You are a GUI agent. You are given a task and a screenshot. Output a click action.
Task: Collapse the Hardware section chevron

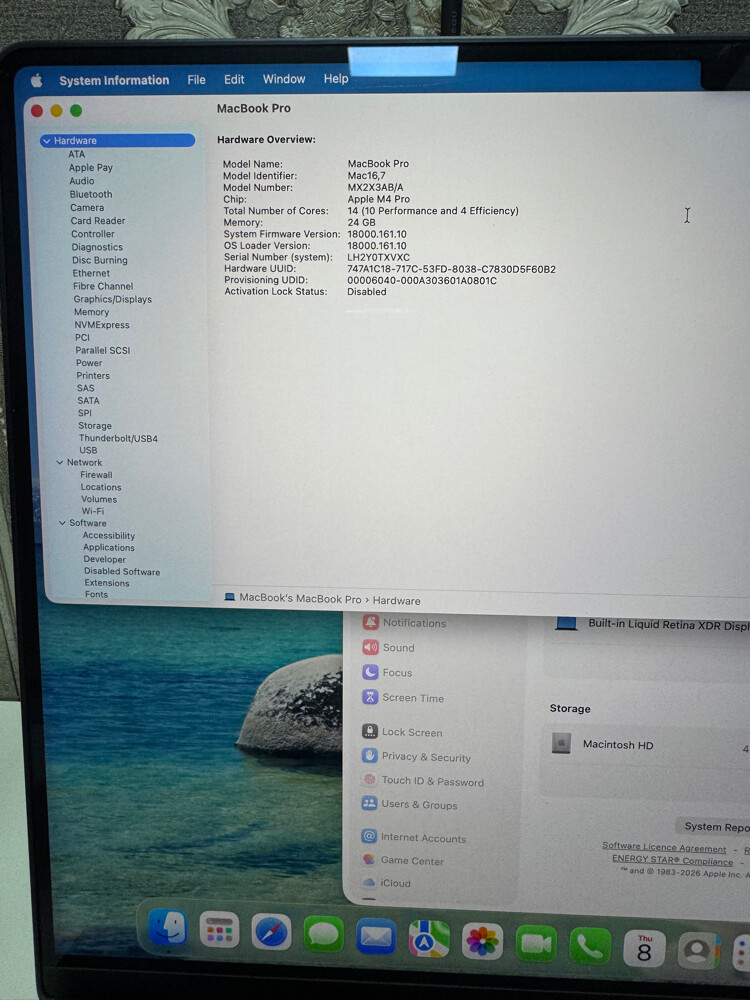[47, 141]
